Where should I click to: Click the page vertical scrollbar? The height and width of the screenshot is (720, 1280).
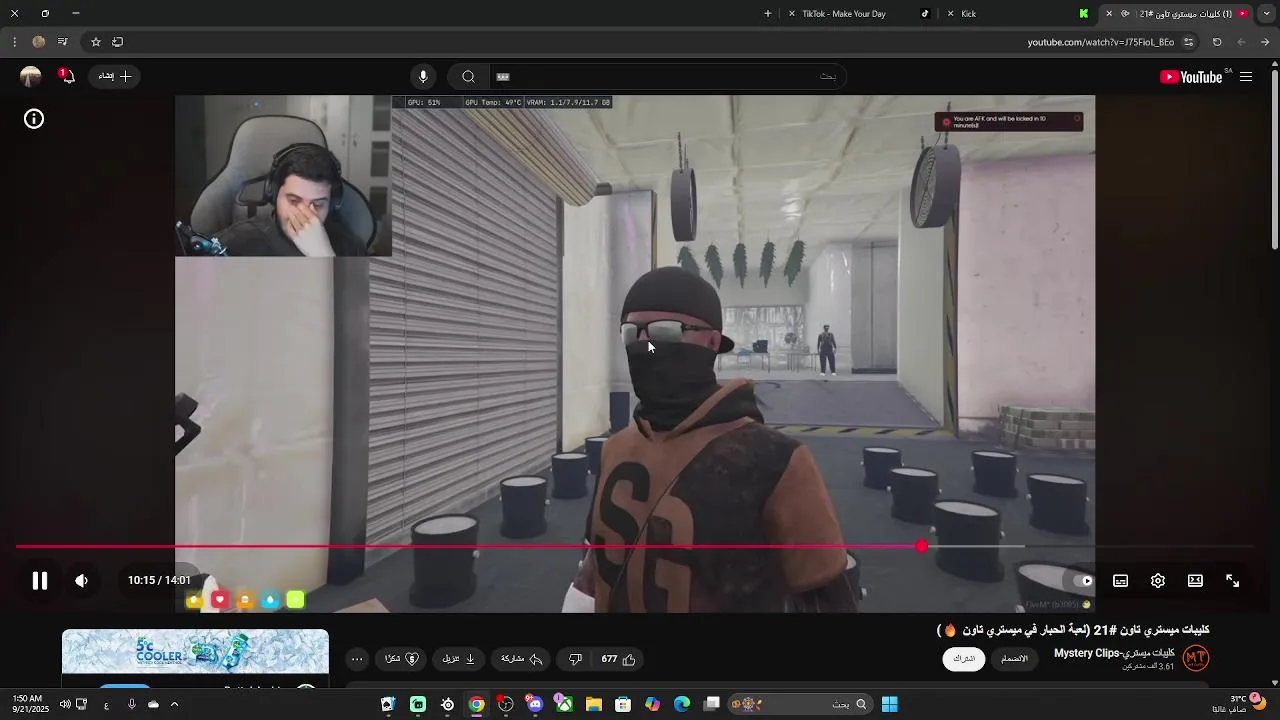click(1275, 160)
